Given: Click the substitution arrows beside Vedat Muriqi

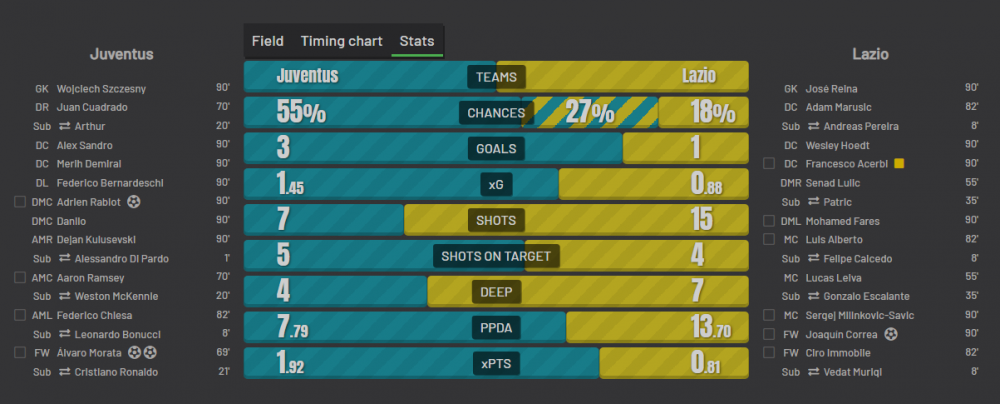Looking at the screenshot, I should click(x=813, y=372).
